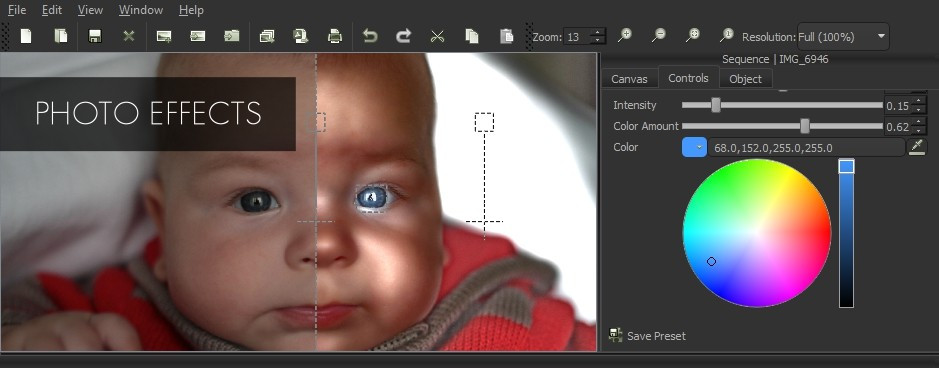Click the Intensity slider handle
The width and height of the screenshot is (939, 368).
(x=716, y=105)
